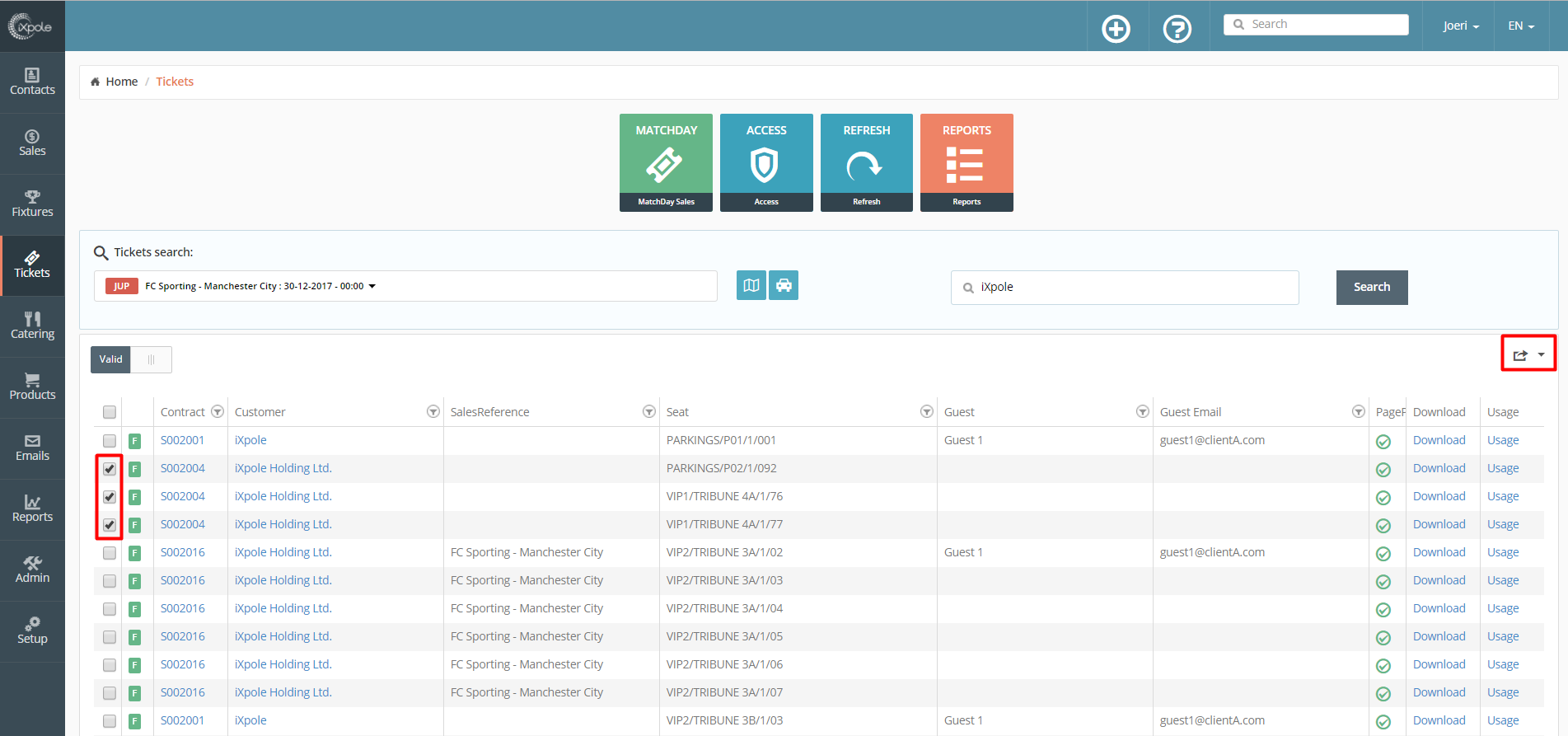This screenshot has height=736, width=1568.
Task: Click the filter icon on Seat column
Action: click(927, 411)
